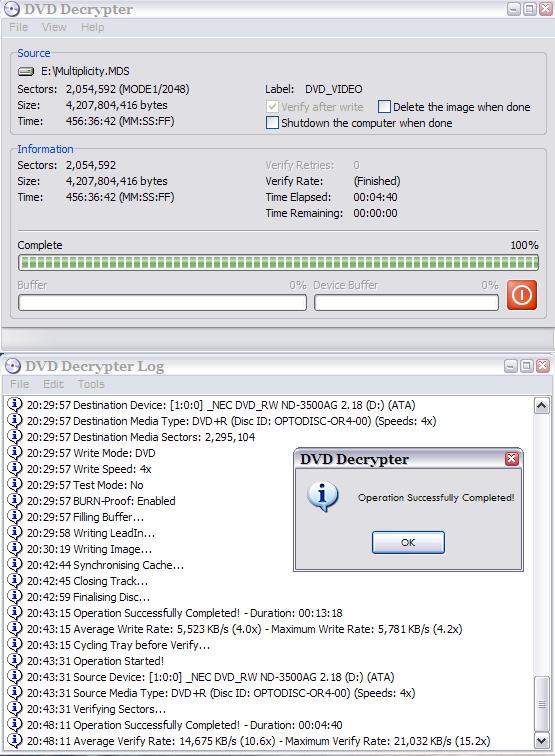Click the DVD Decrypter Log disc icon
This screenshot has width=555, height=756.
[13, 366]
